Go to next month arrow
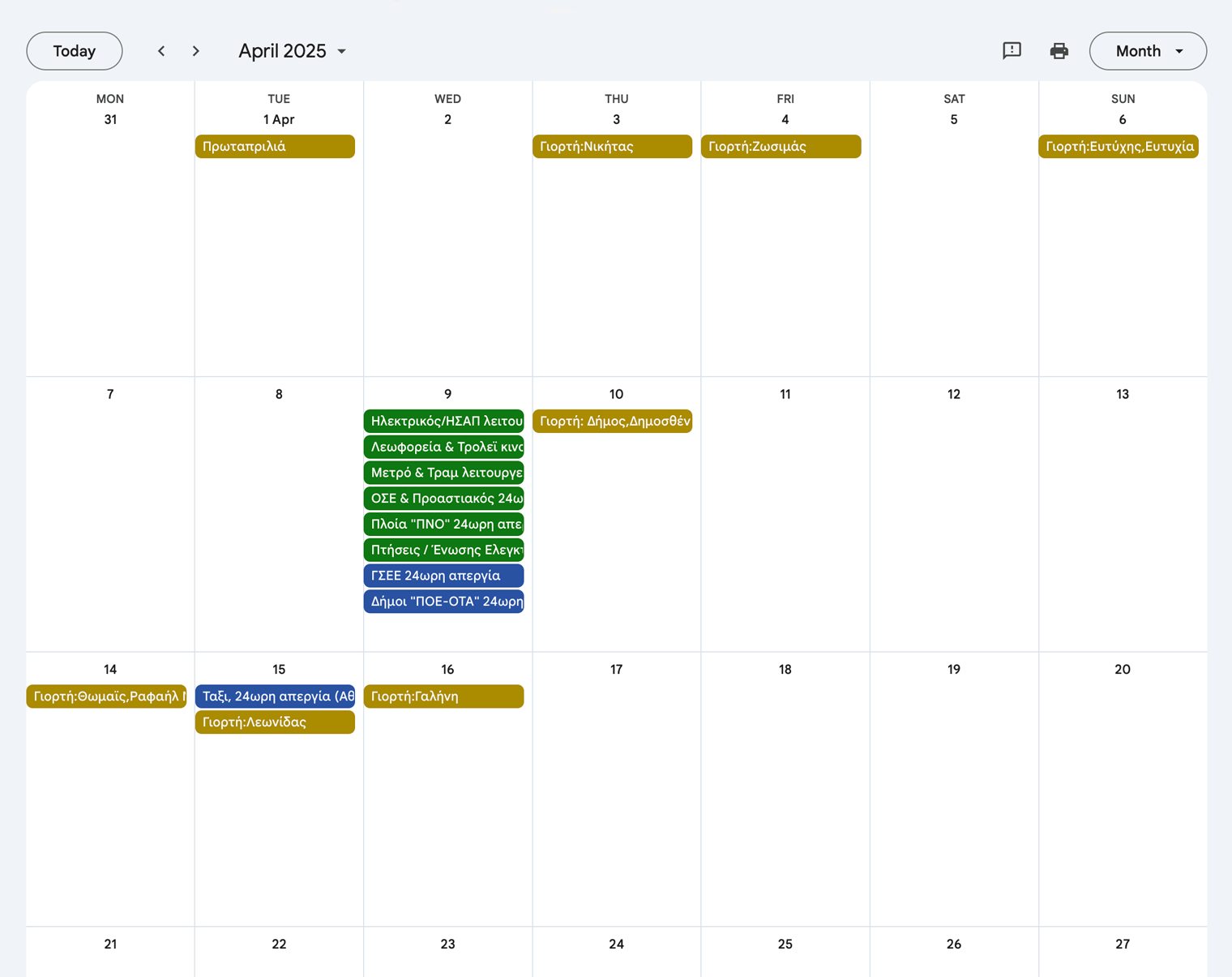1232x977 pixels. pyautogui.click(x=195, y=51)
